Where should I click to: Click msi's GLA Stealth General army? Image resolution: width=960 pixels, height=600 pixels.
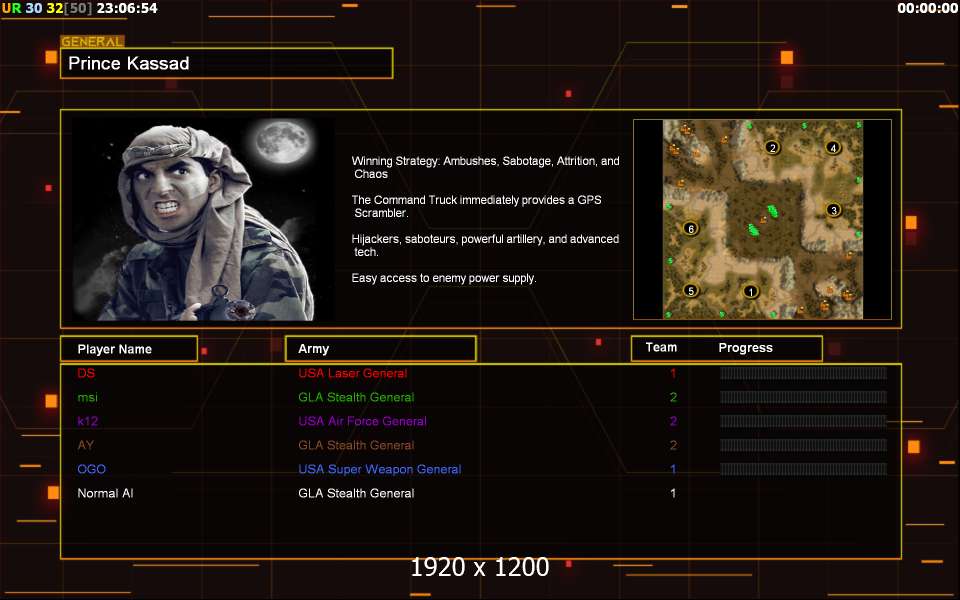point(356,397)
